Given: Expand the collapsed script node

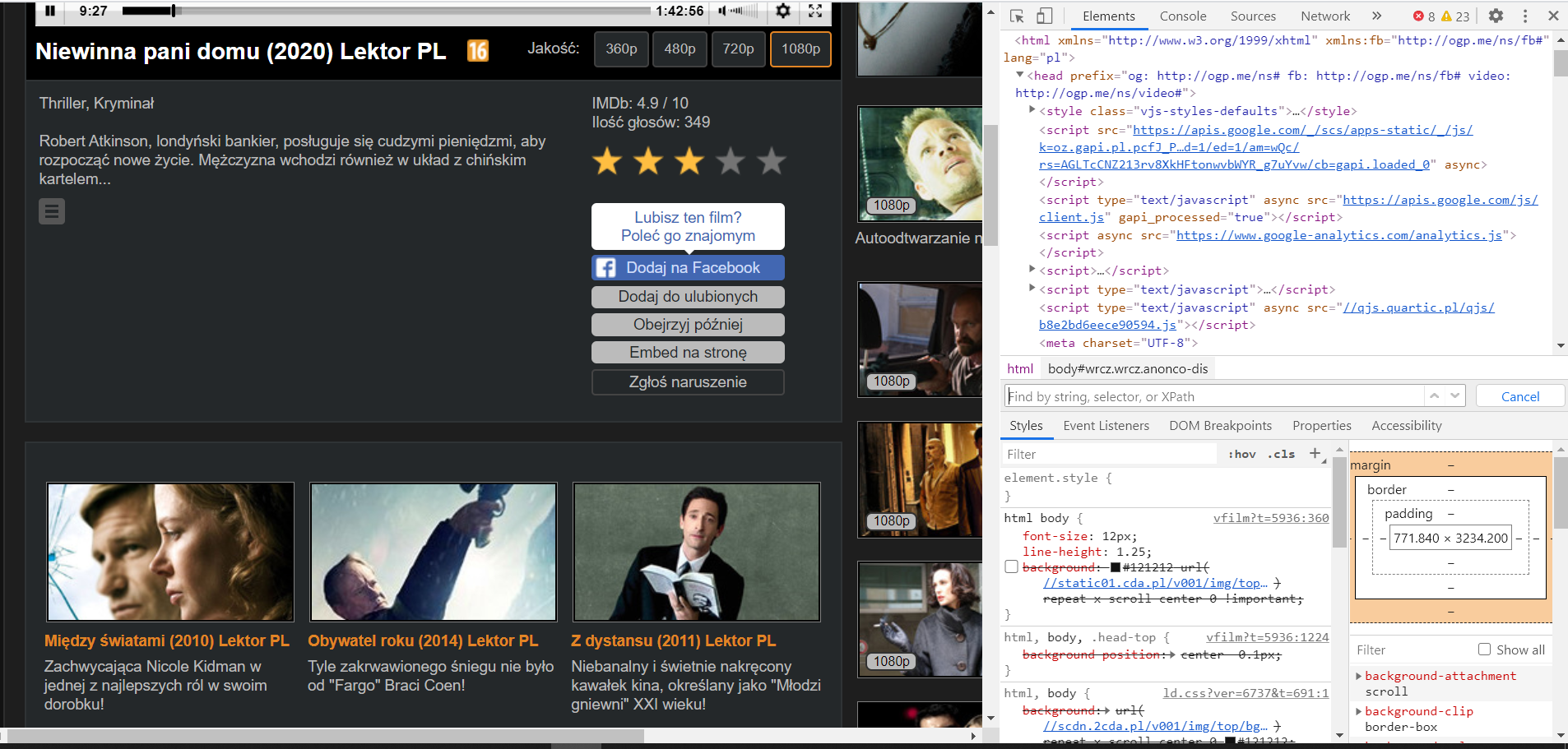Looking at the screenshot, I should pos(1032,269).
